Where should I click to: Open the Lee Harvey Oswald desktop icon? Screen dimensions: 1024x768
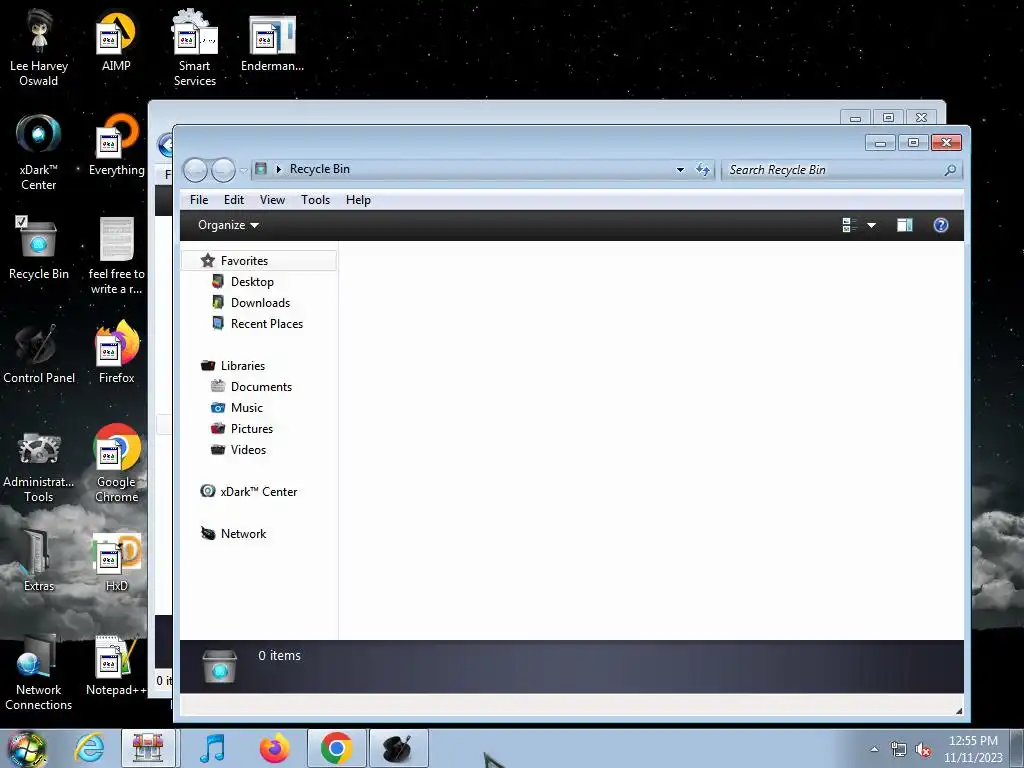click(39, 49)
